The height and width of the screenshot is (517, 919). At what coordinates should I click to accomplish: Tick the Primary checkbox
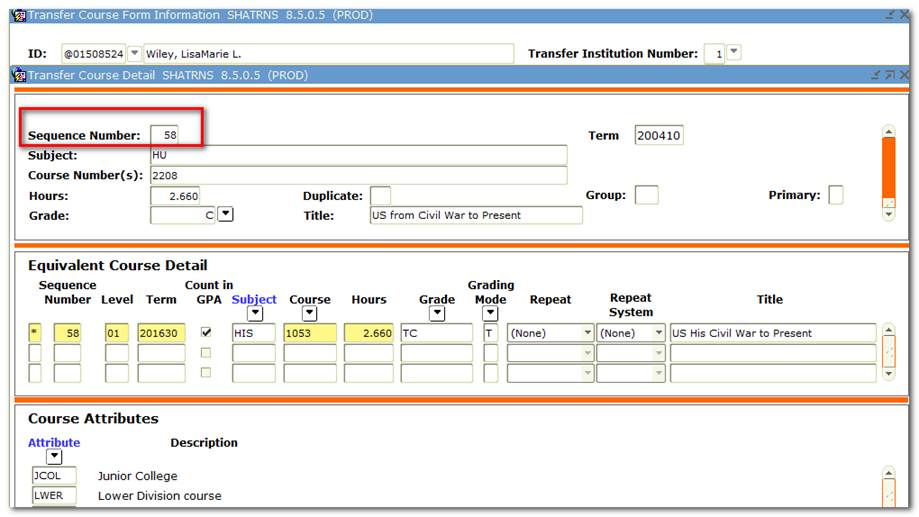click(x=835, y=195)
